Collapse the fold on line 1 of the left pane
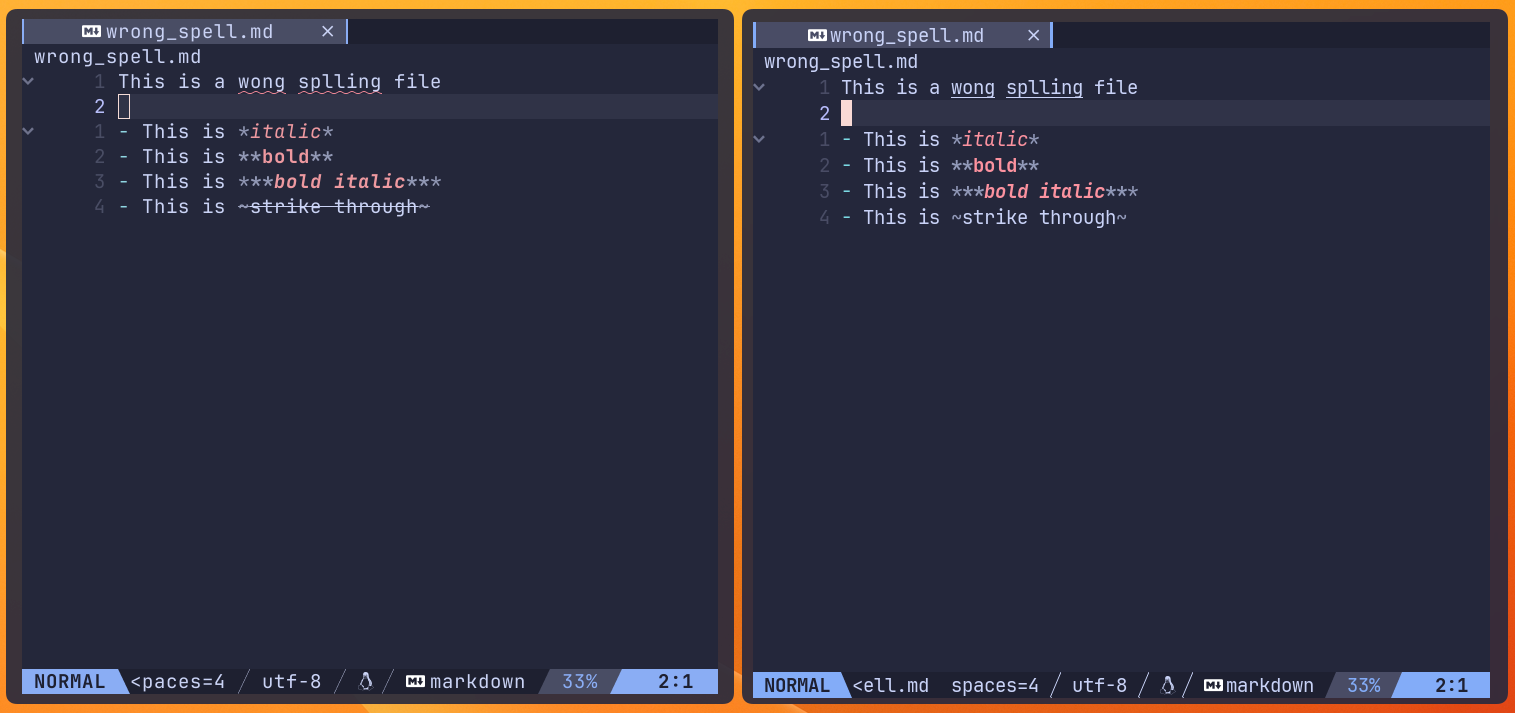1515x713 pixels. point(27,81)
